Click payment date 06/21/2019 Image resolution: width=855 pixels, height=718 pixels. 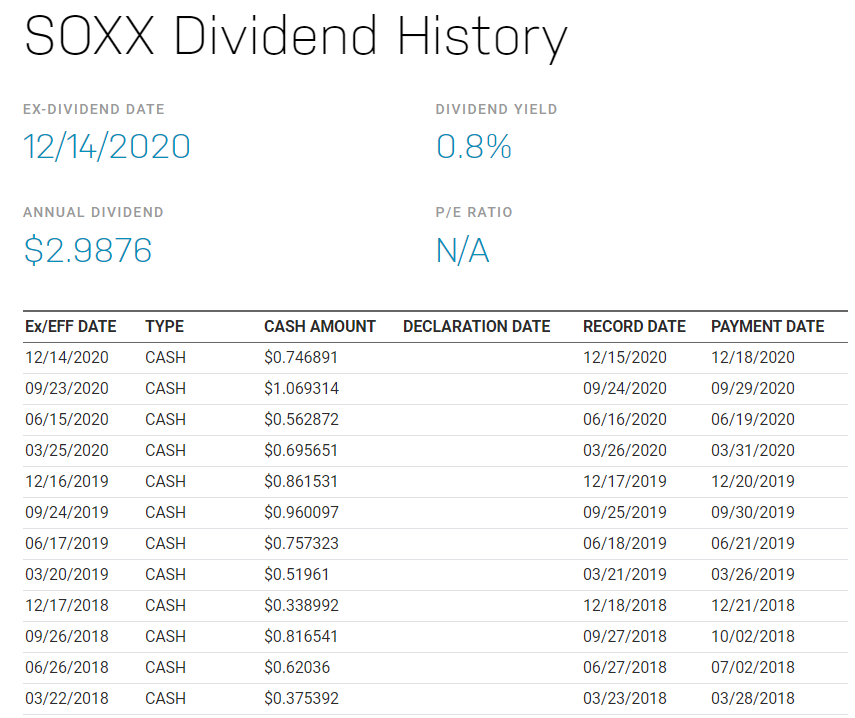pos(753,544)
